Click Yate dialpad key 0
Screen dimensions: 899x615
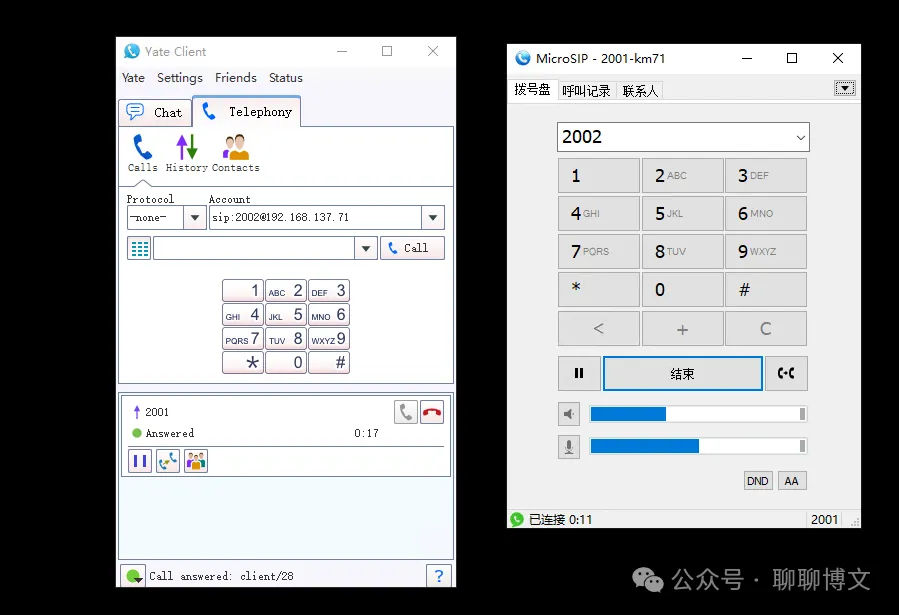[286, 363]
